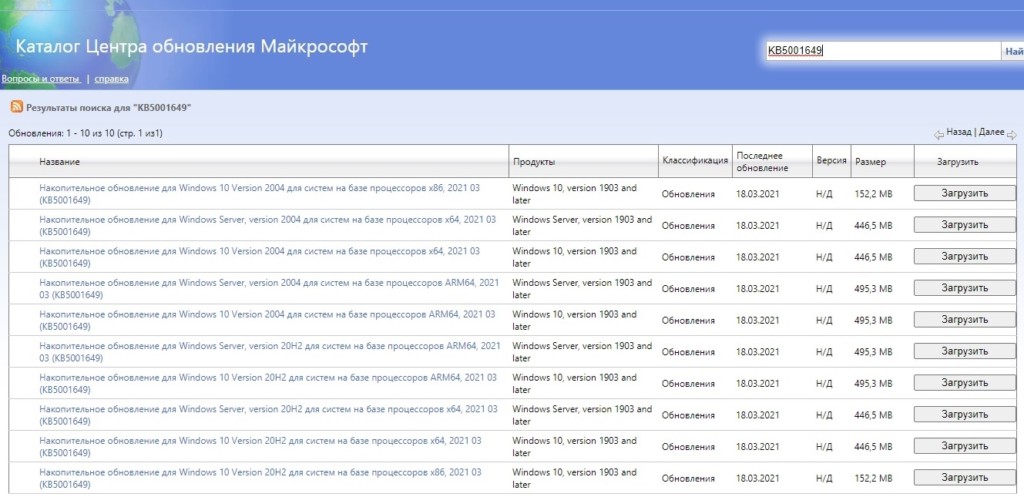Click the KB5001649 search input field

pos(883,51)
